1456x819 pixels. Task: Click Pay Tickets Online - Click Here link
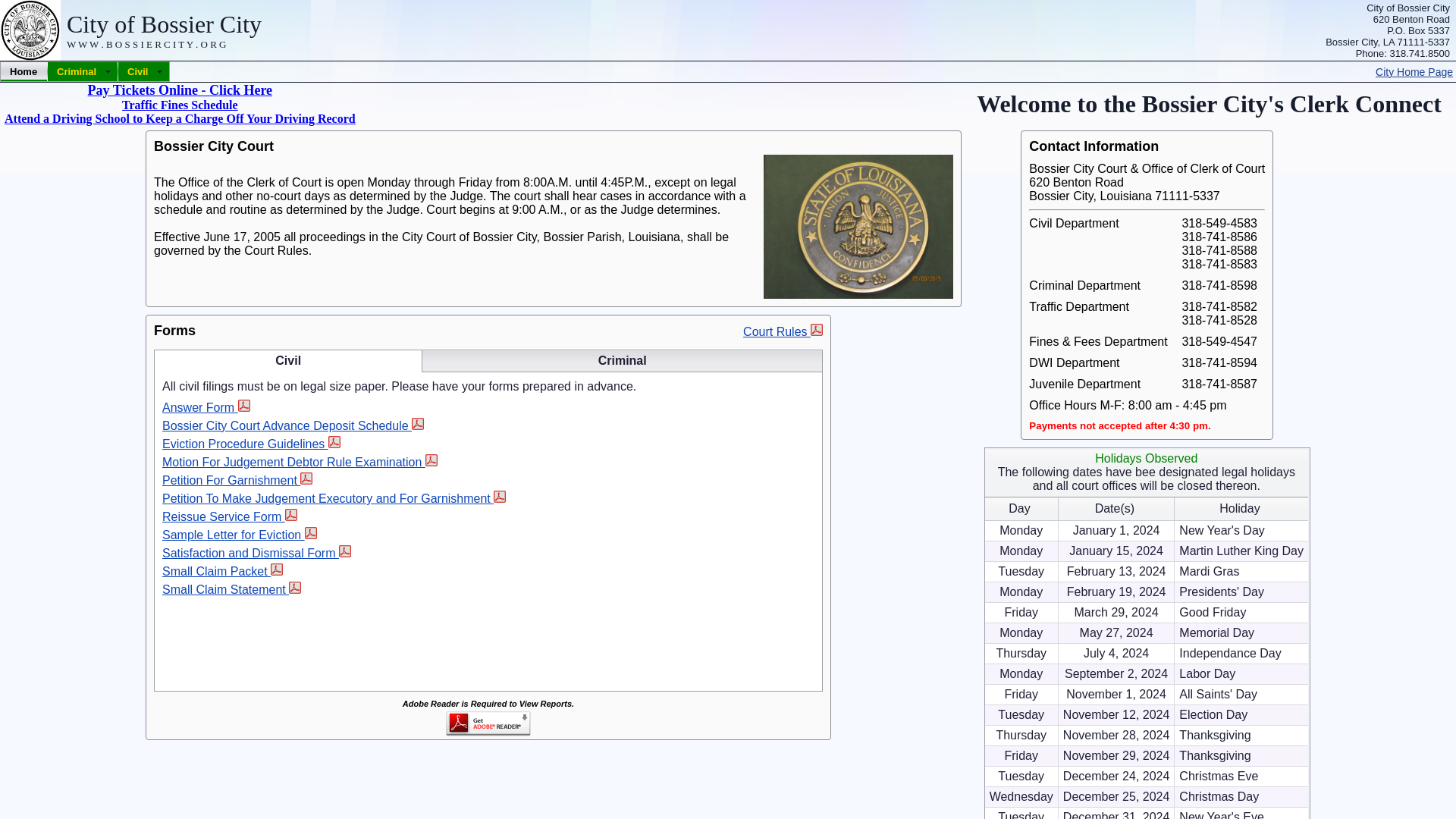pyautogui.click(x=180, y=90)
